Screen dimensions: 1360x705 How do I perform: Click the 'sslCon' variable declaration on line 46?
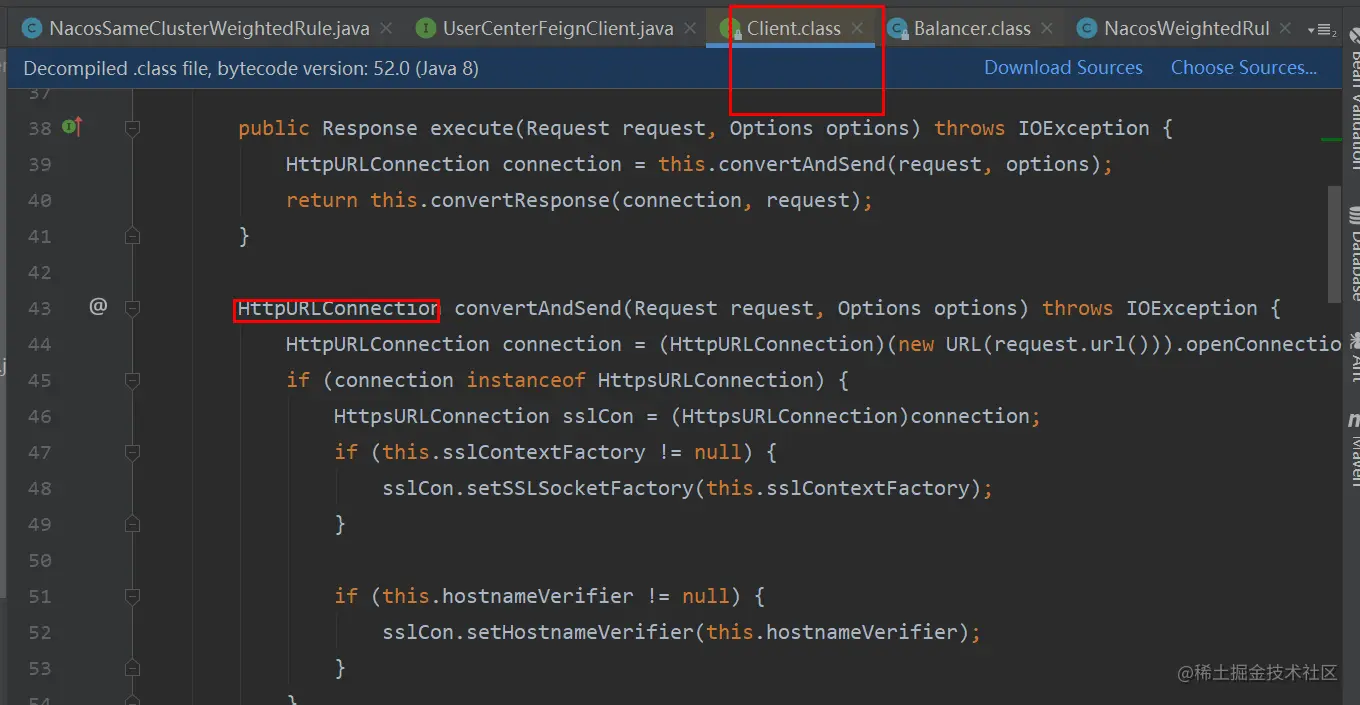(x=598, y=416)
